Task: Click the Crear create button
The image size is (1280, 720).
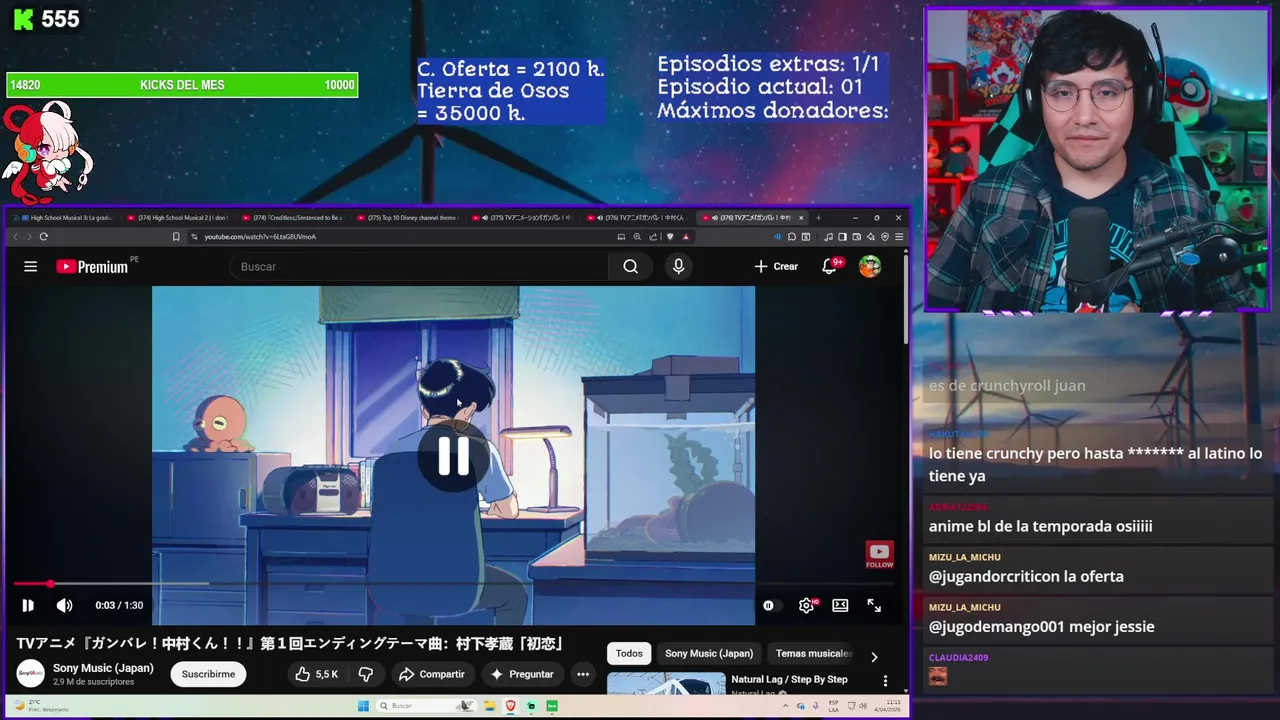Action: point(776,267)
